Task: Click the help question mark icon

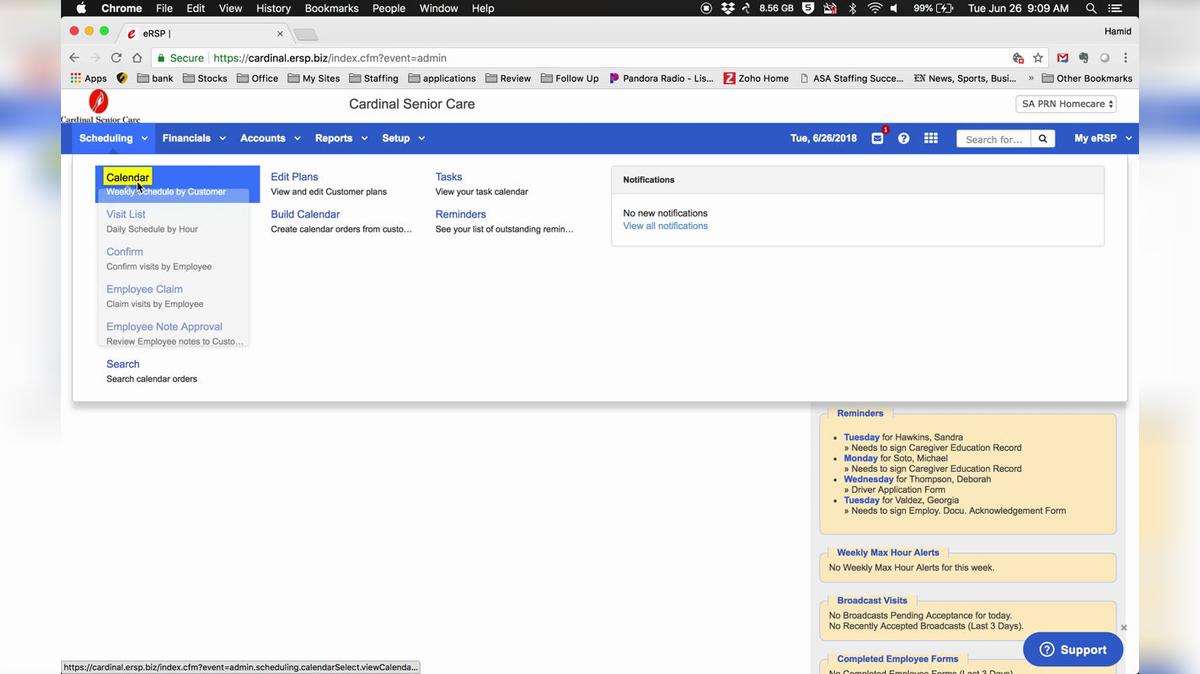Action: click(x=903, y=138)
